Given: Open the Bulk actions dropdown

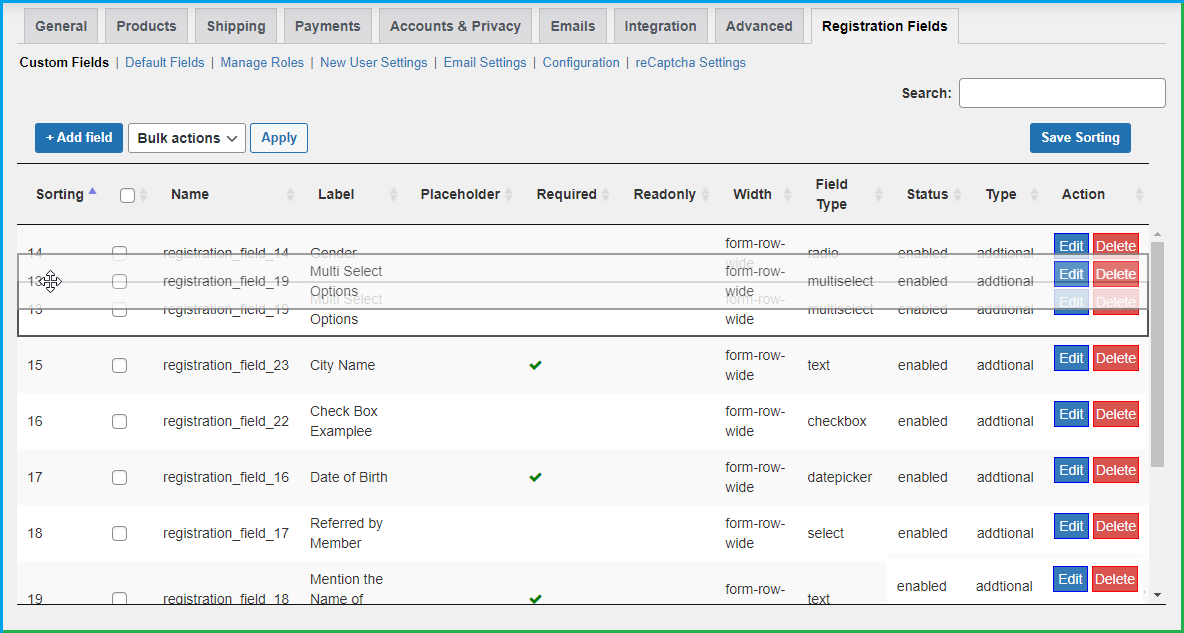Looking at the screenshot, I should pos(187,138).
